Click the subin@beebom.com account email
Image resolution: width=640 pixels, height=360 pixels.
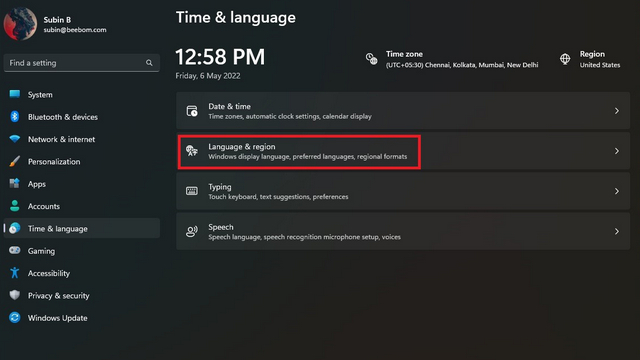click(75, 30)
